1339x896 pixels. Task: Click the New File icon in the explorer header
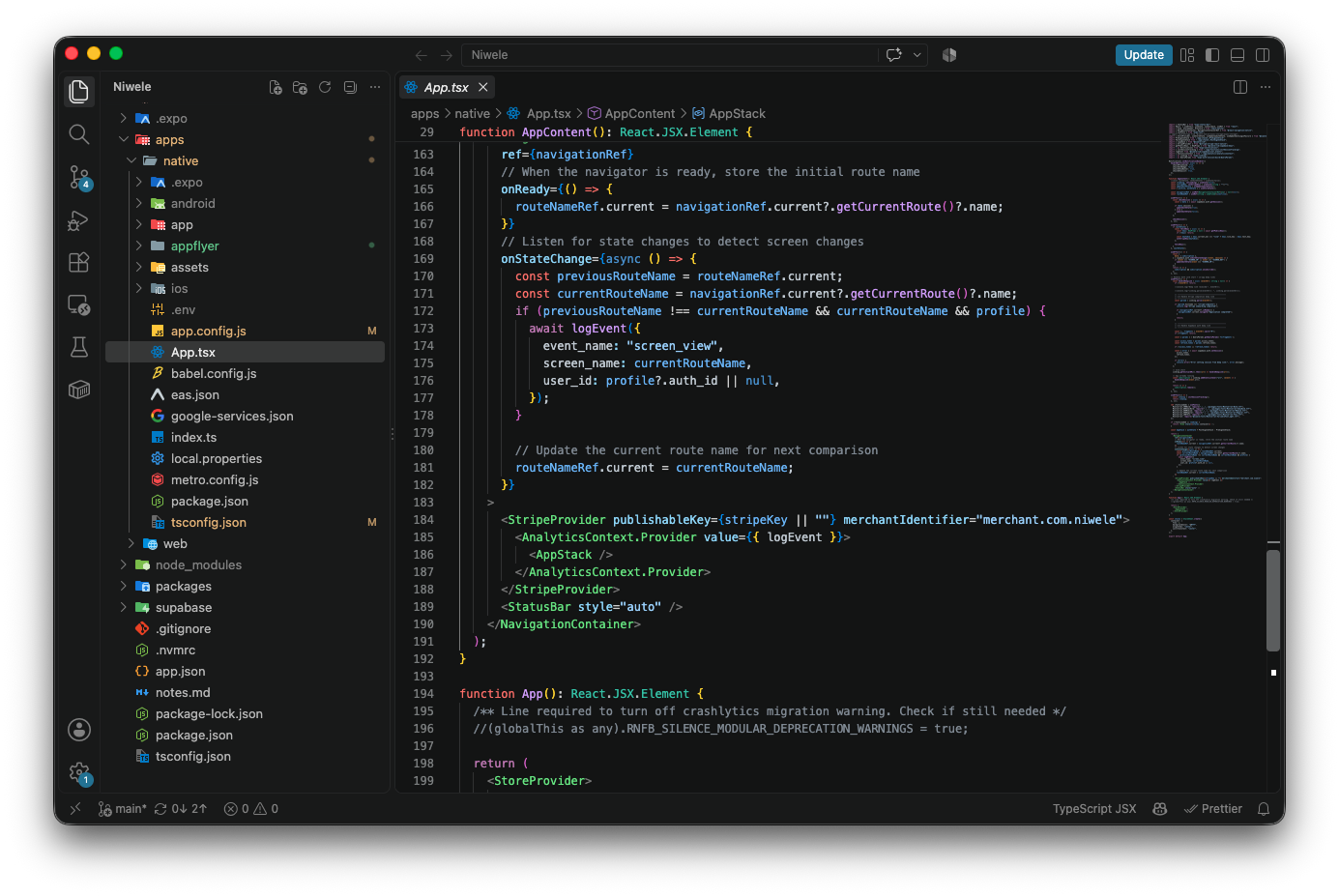click(276, 87)
